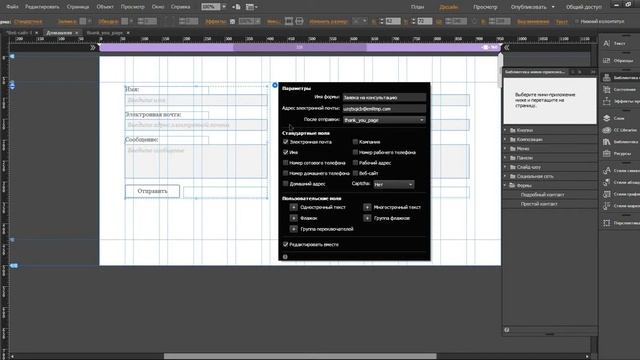Uncheck the Электронная почта checkbox

(285, 142)
